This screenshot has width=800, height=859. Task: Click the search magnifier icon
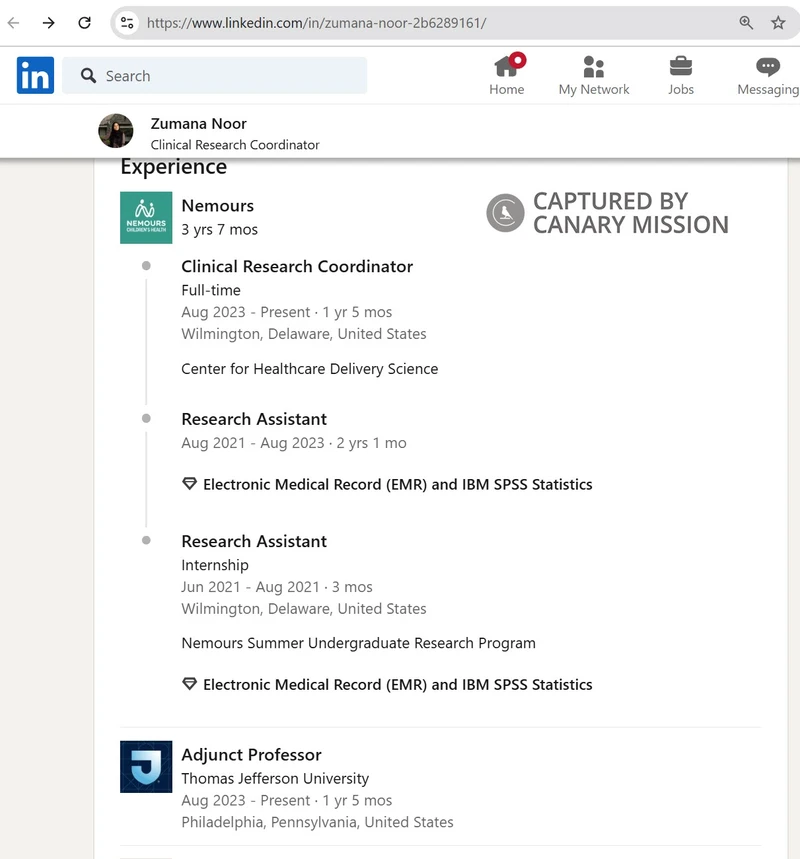pos(88,75)
